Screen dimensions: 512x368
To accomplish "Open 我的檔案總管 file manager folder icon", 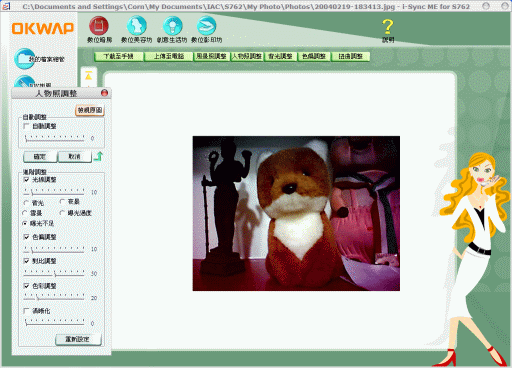I will click(25, 59).
